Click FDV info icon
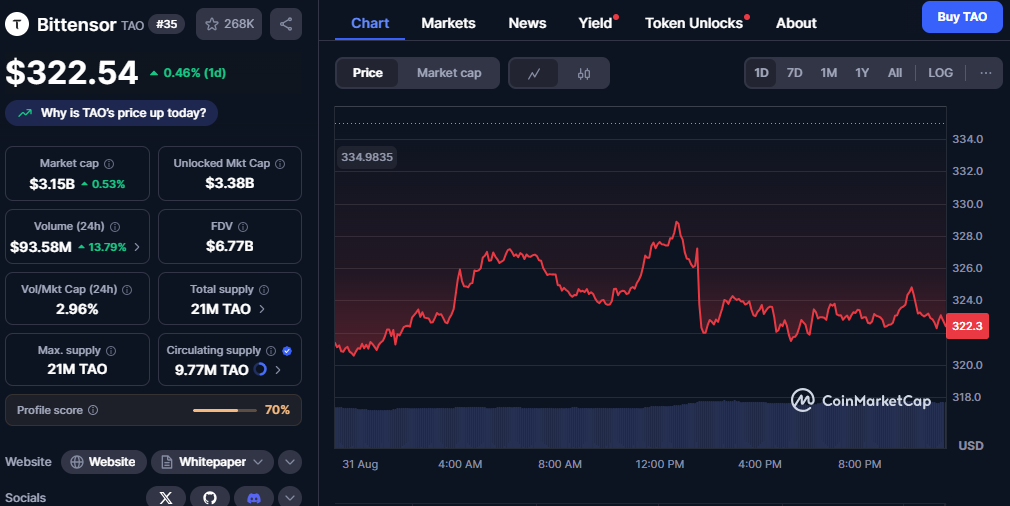 (x=243, y=227)
